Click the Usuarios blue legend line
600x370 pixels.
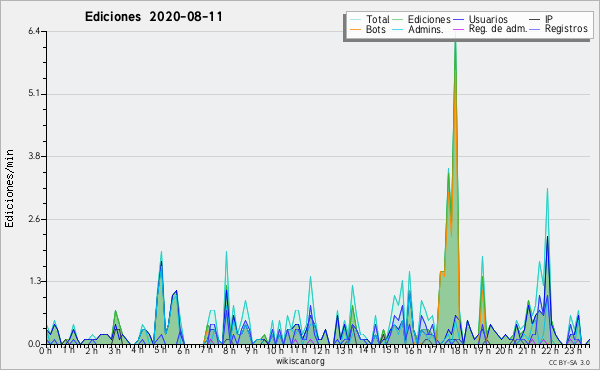(x=458, y=20)
